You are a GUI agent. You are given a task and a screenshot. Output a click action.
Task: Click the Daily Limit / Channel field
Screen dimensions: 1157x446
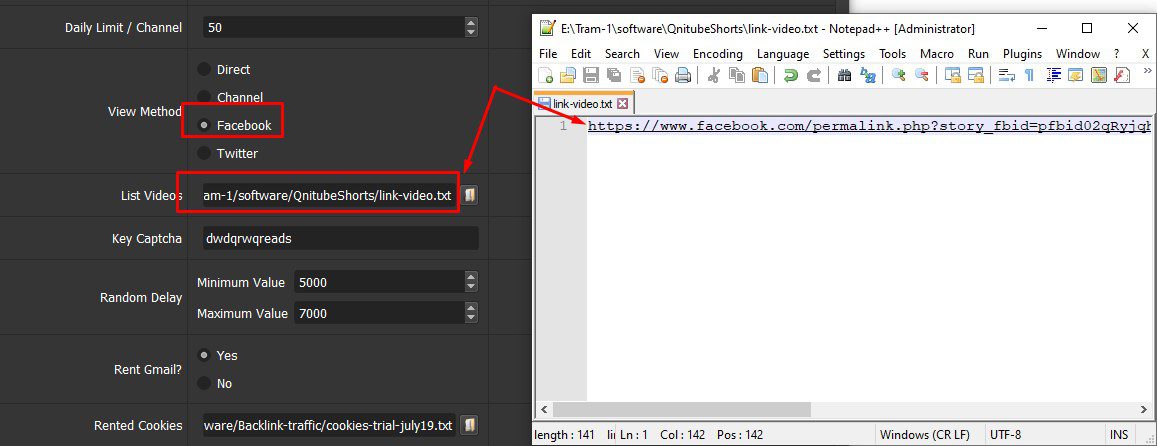pyautogui.click(x=334, y=28)
